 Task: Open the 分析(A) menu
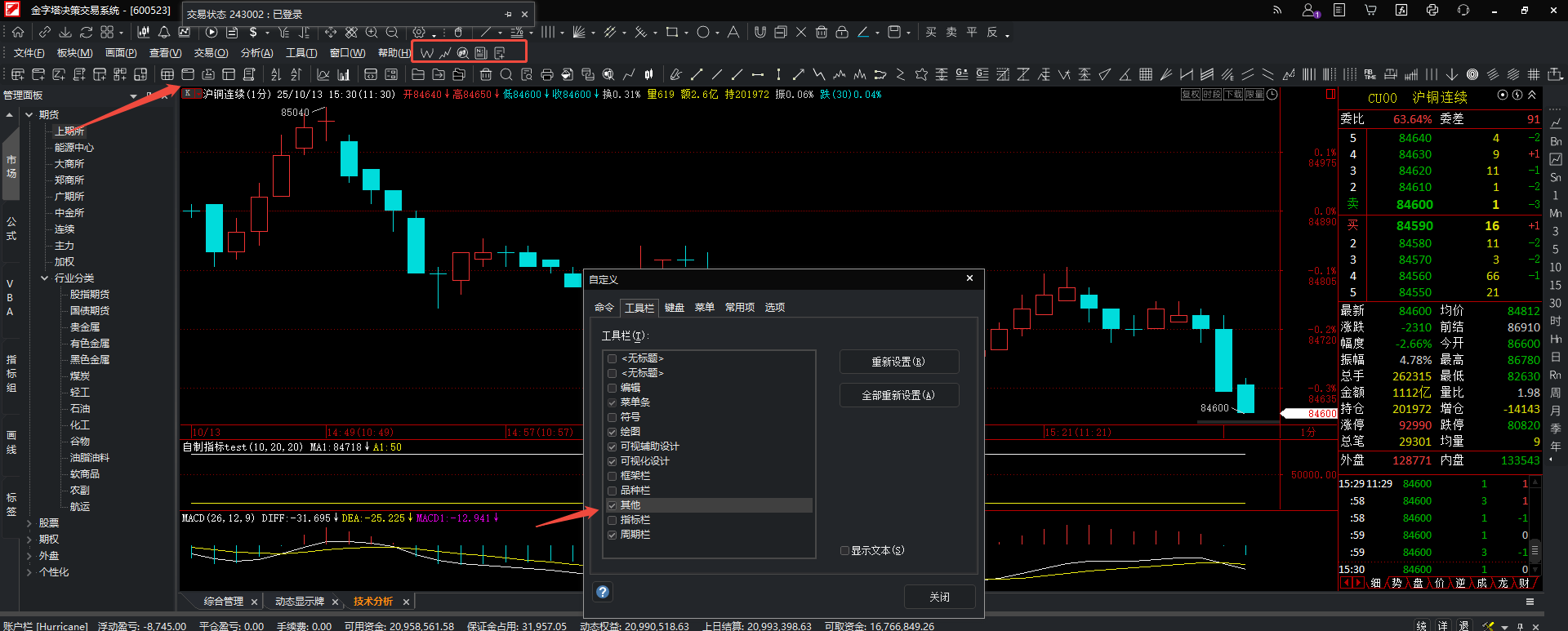(256, 53)
